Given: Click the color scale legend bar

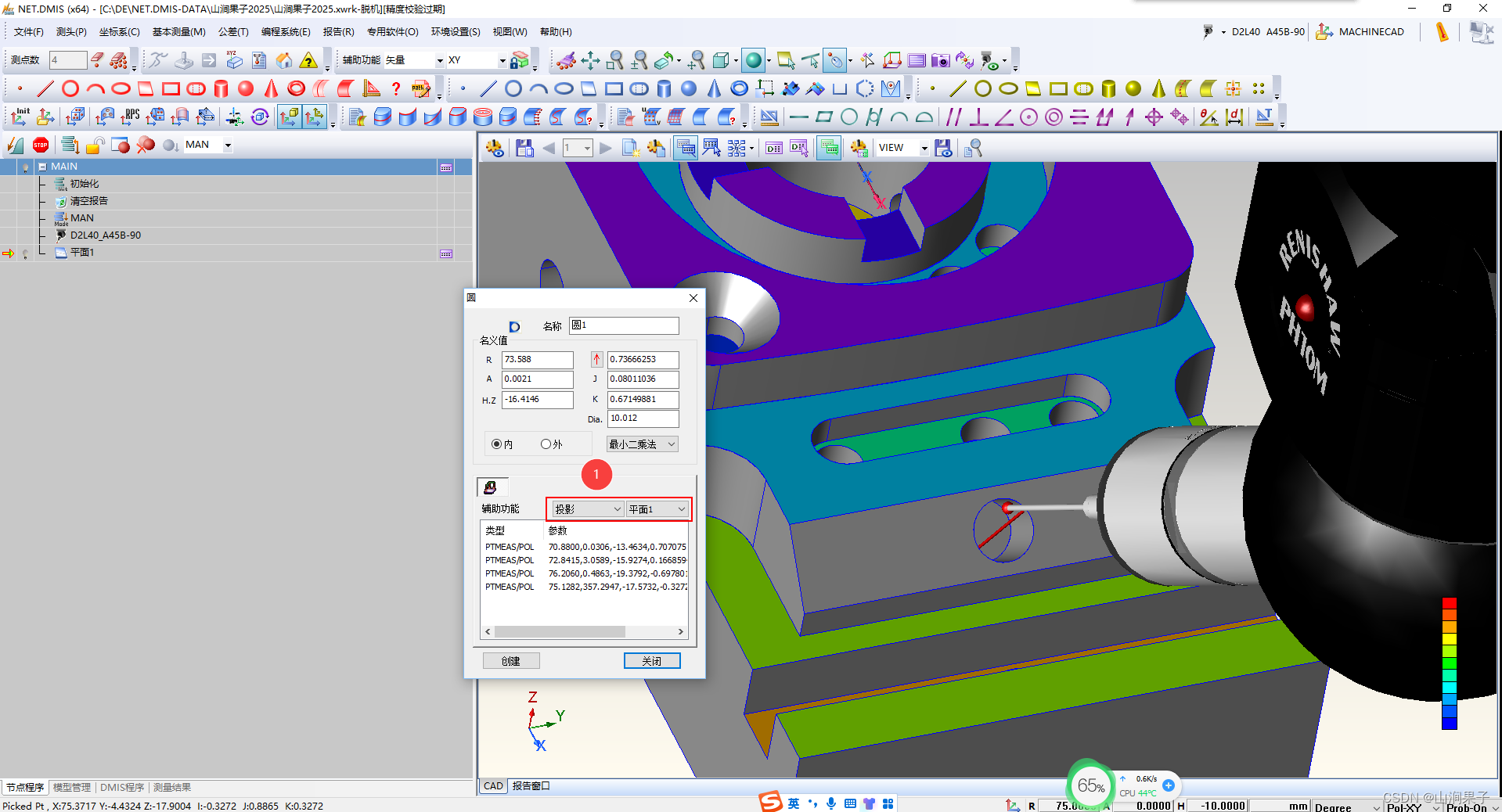Looking at the screenshot, I should 1449,663.
